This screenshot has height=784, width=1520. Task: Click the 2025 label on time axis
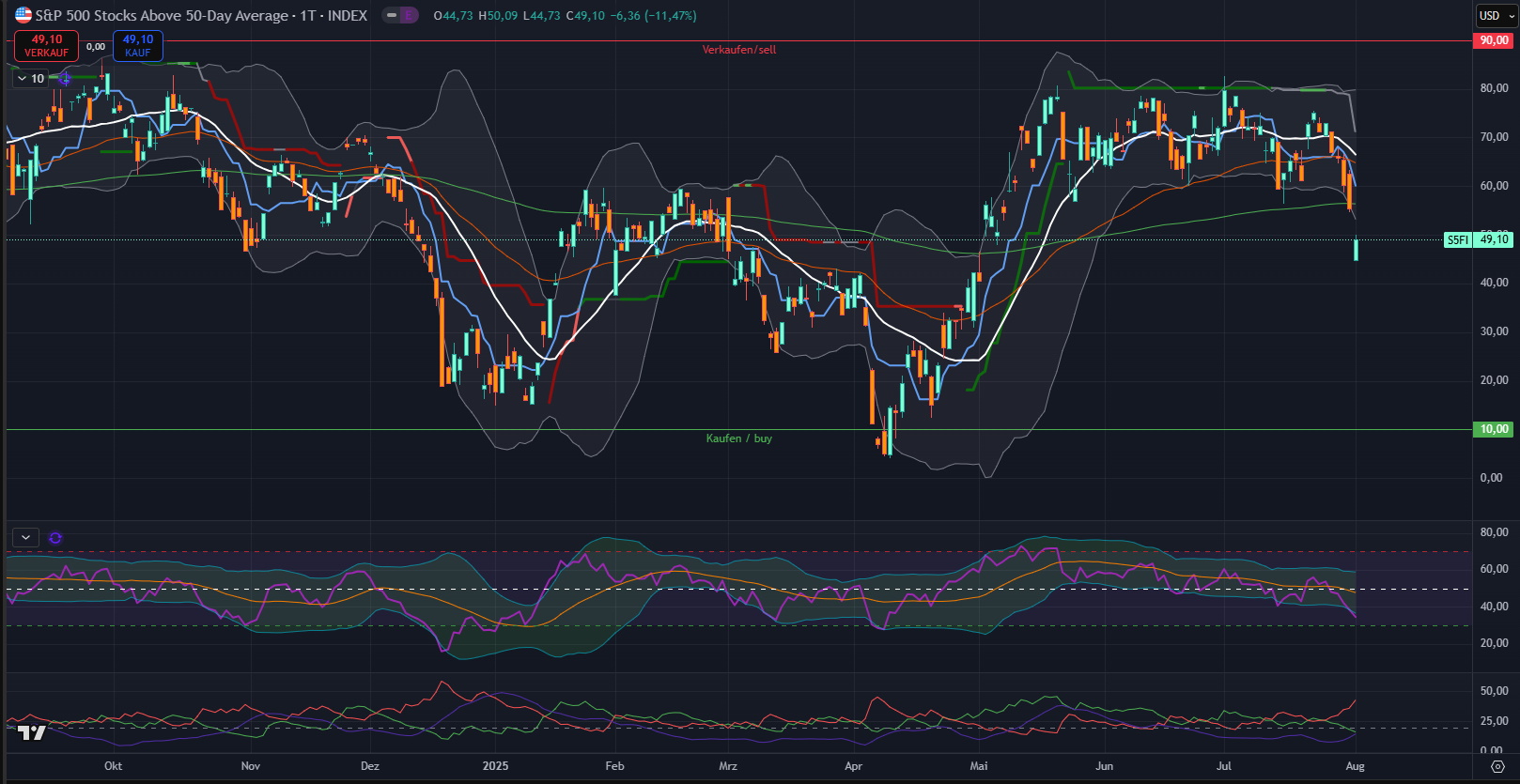pyautogui.click(x=495, y=766)
